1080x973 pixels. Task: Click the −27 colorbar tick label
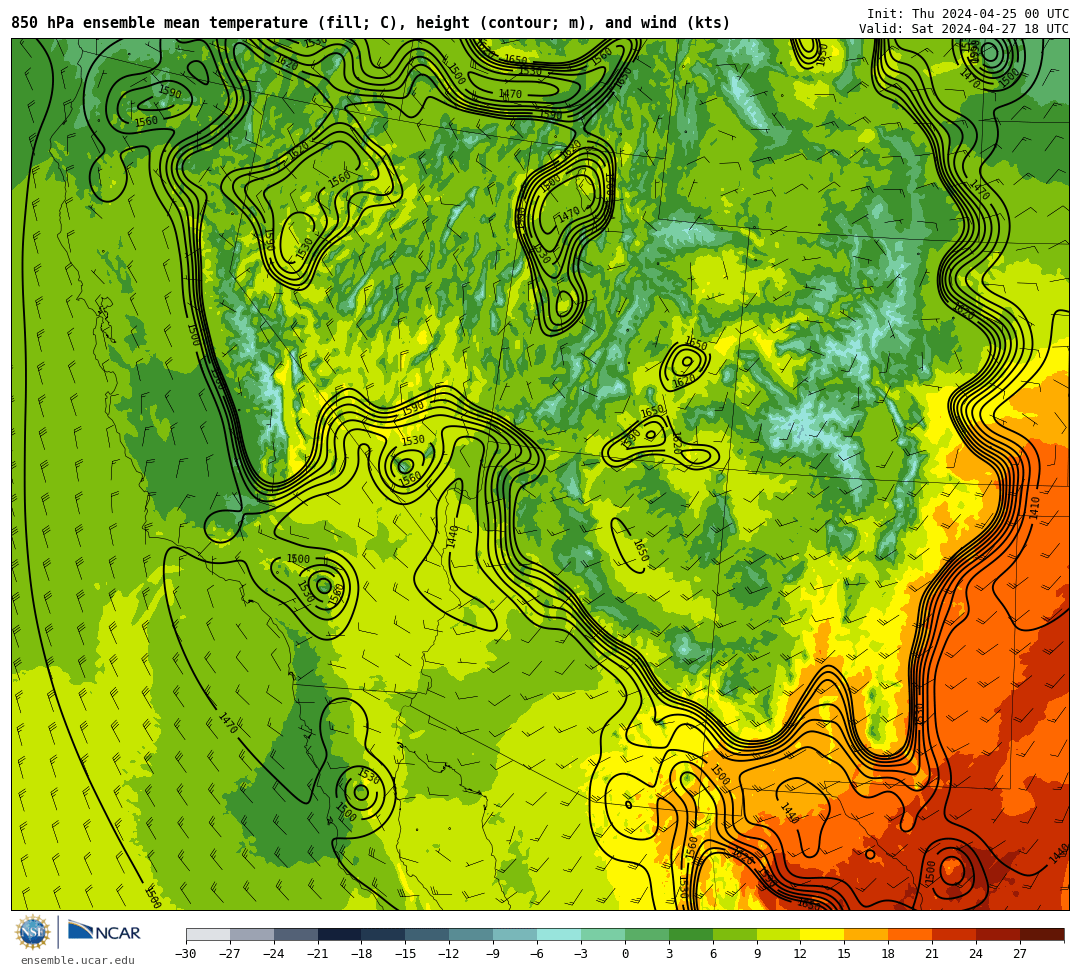(230, 954)
